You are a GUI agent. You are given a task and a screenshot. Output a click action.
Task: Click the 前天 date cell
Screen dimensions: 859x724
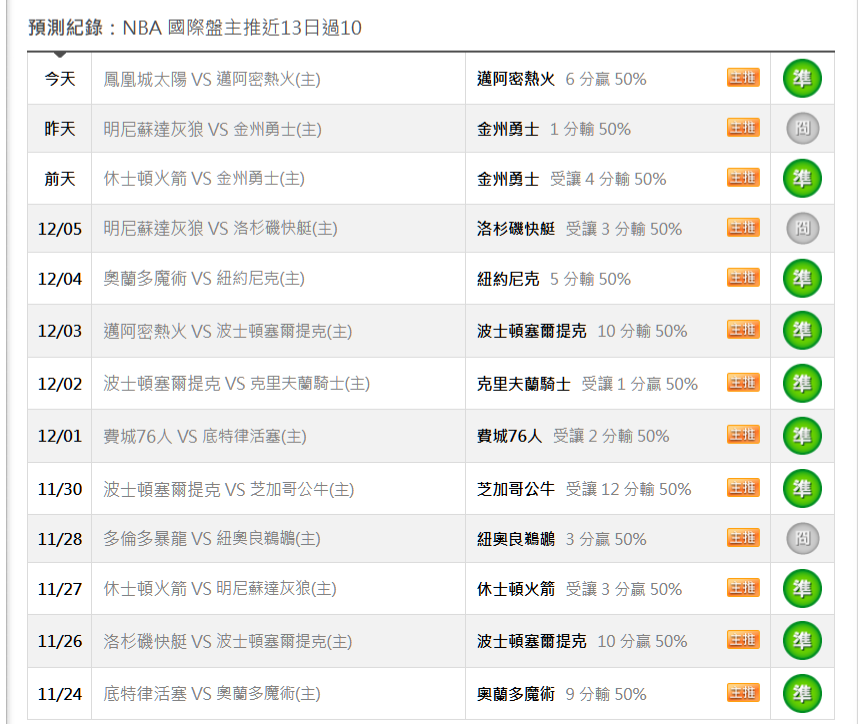[x=60, y=179]
